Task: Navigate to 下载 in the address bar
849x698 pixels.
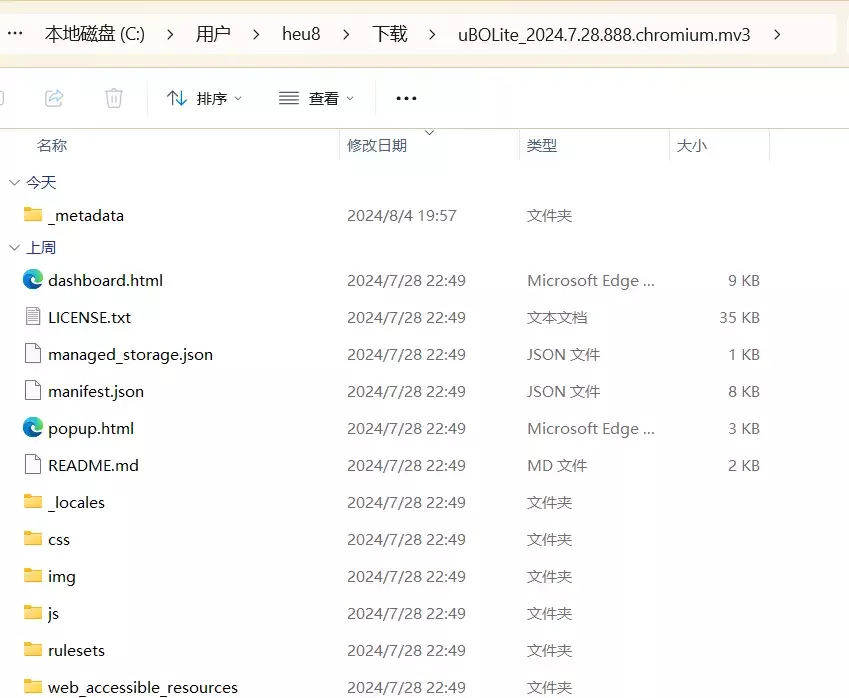Action: (390, 34)
